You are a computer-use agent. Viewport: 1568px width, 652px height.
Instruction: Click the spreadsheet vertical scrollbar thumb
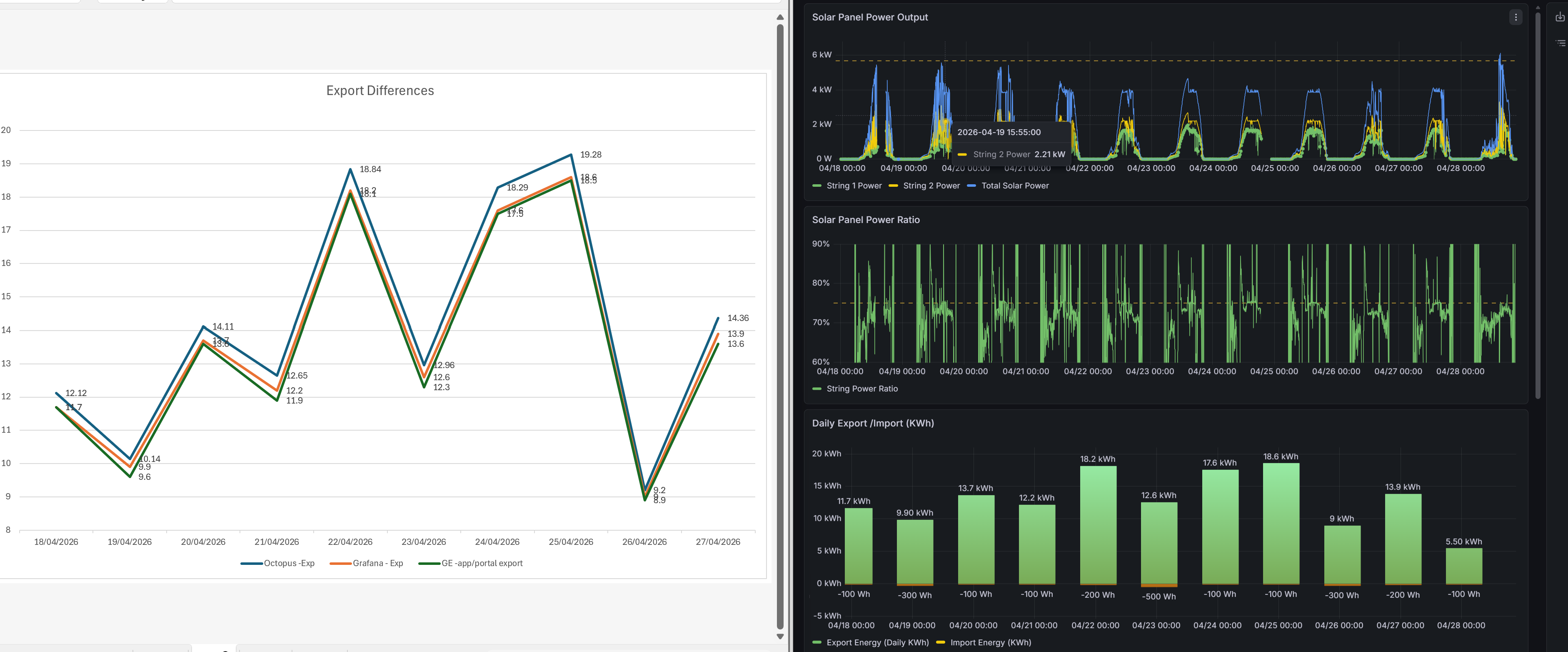pyautogui.click(x=780, y=326)
